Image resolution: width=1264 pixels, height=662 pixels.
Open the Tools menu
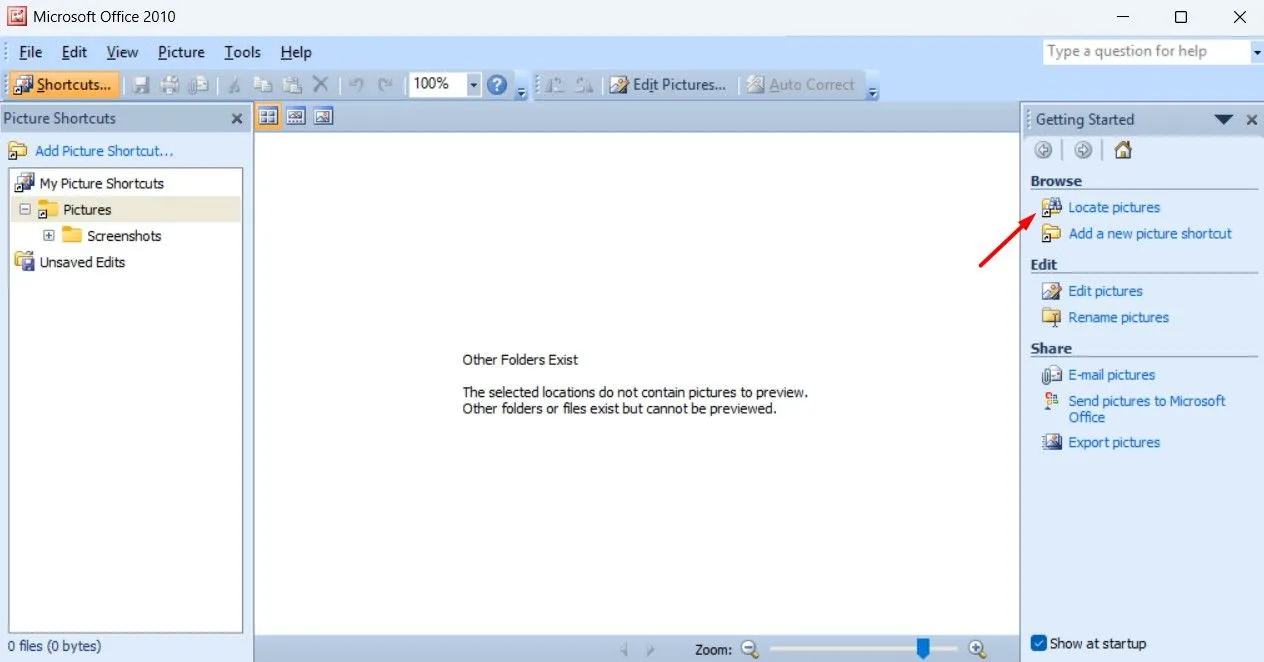click(242, 52)
